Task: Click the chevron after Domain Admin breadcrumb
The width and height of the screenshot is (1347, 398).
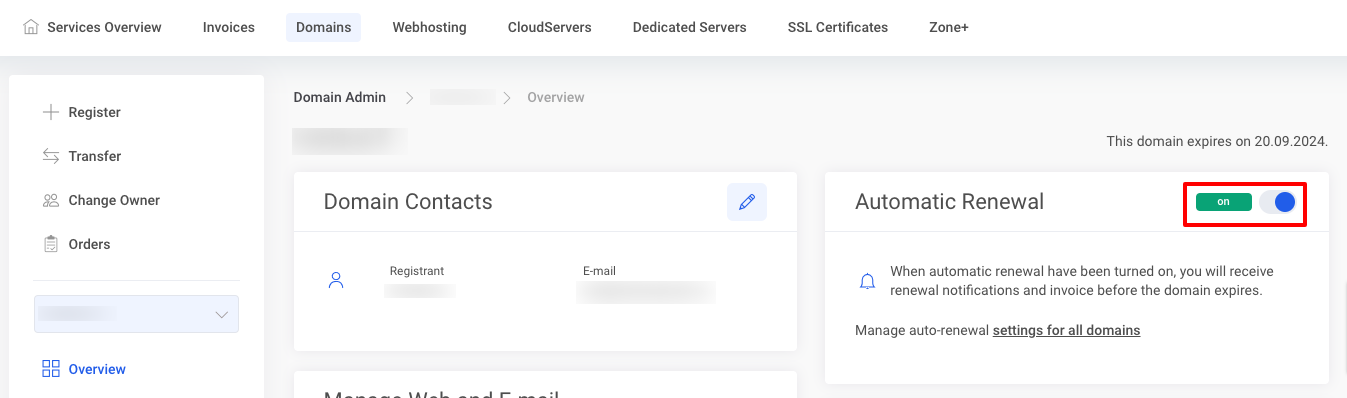Action: tap(409, 97)
